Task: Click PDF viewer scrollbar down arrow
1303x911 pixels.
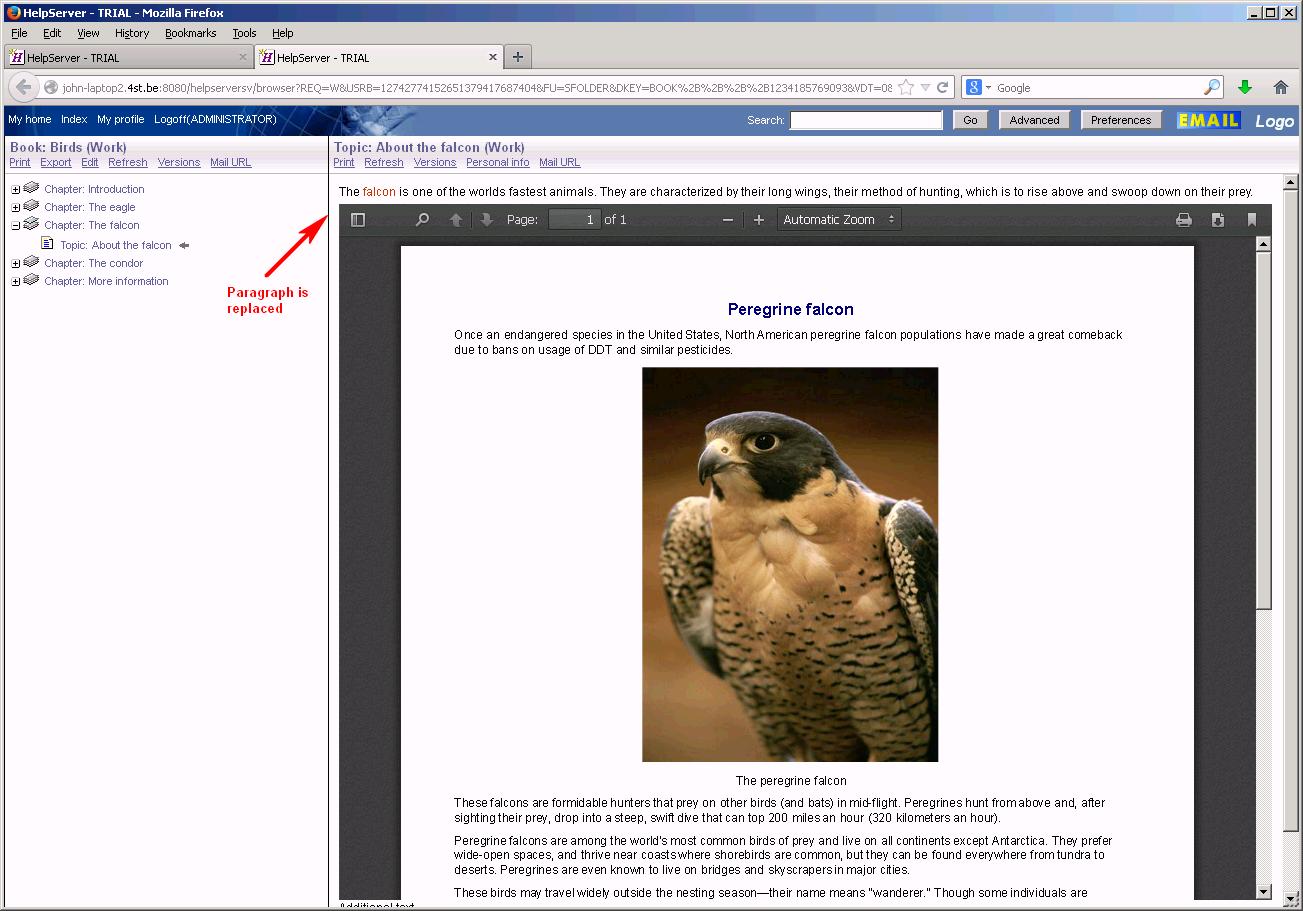Action: (1263, 891)
